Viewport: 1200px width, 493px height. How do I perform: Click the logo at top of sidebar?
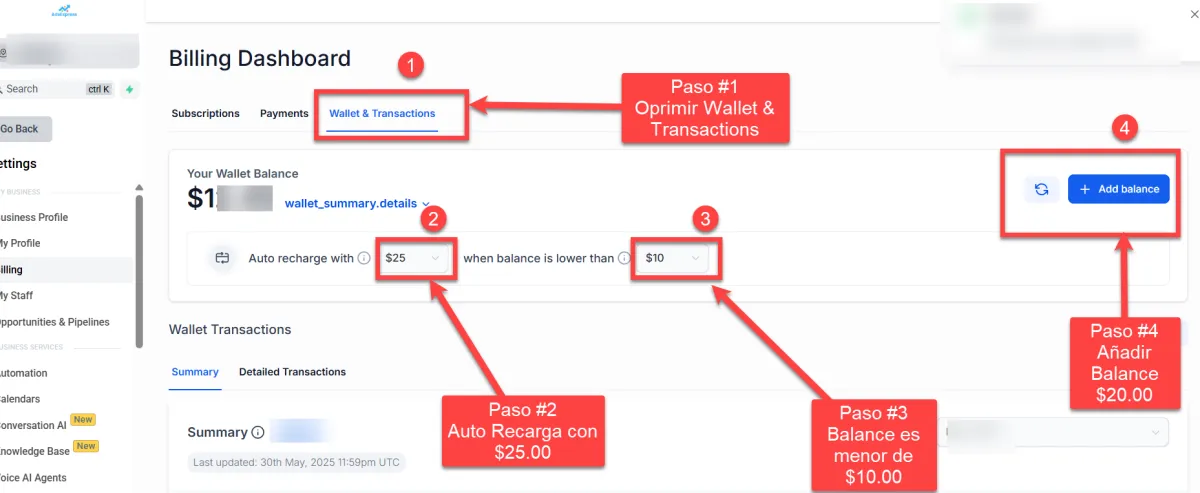pyautogui.click(x=64, y=13)
